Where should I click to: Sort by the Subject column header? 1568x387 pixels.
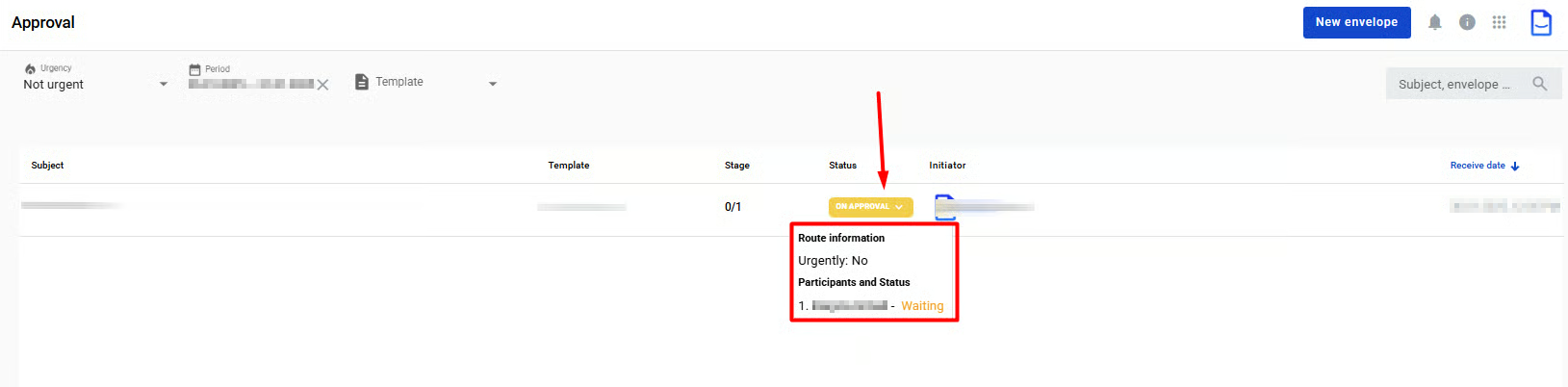coord(47,166)
